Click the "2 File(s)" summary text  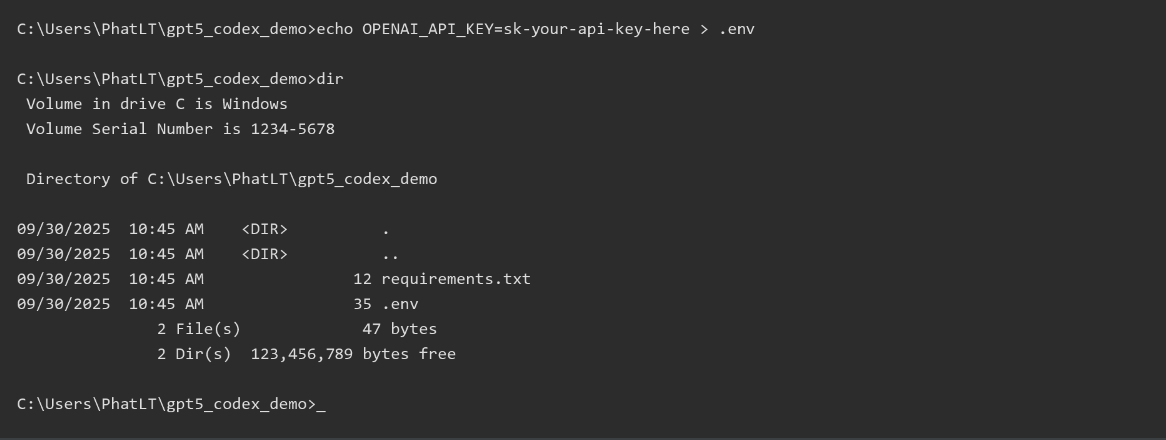199,329
